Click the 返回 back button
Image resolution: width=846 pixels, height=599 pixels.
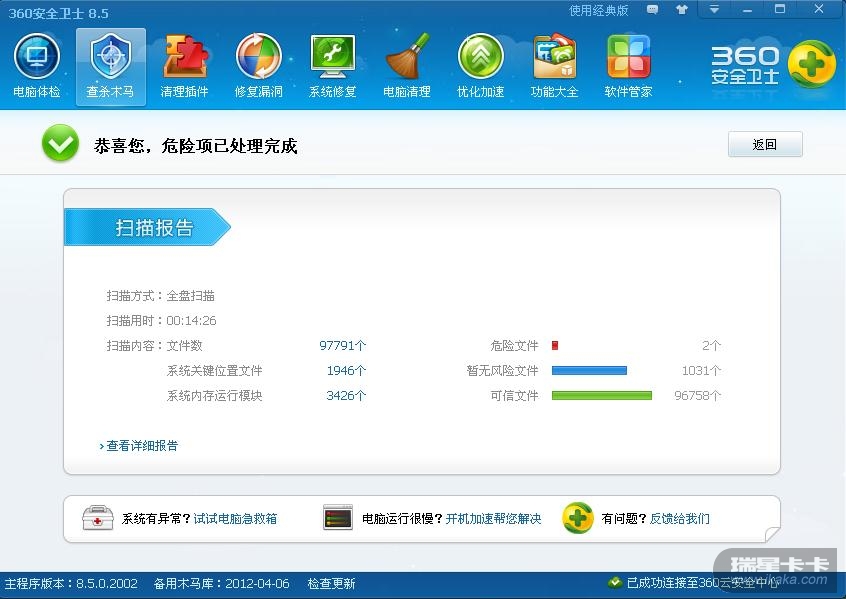click(765, 144)
